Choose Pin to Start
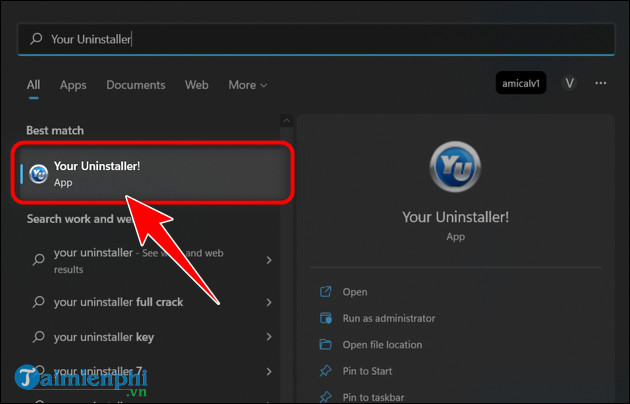630x404 pixels. click(x=367, y=371)
